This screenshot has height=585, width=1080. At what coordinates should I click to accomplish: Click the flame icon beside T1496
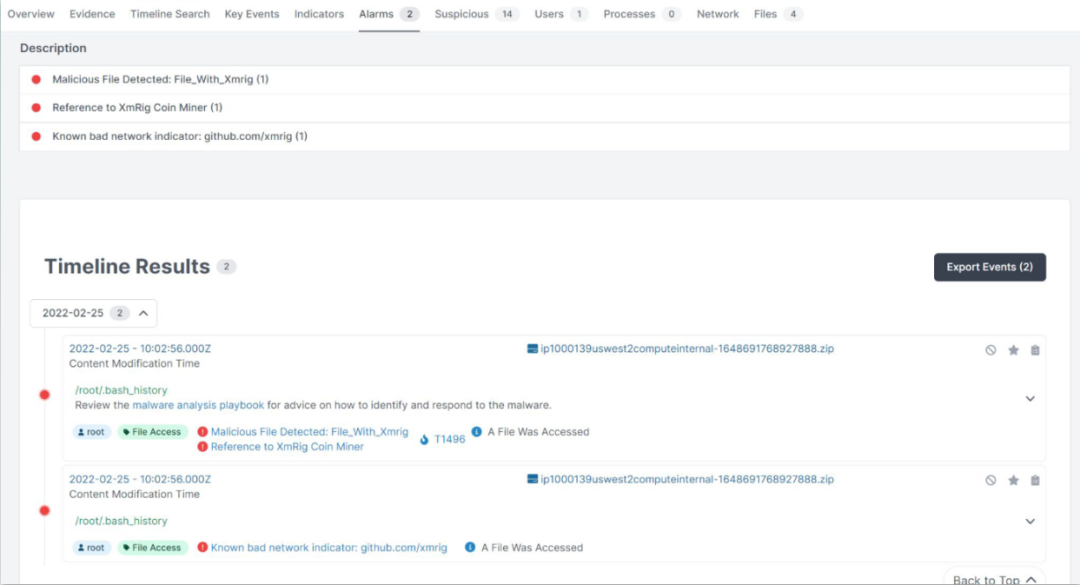[x=424, y=439]
